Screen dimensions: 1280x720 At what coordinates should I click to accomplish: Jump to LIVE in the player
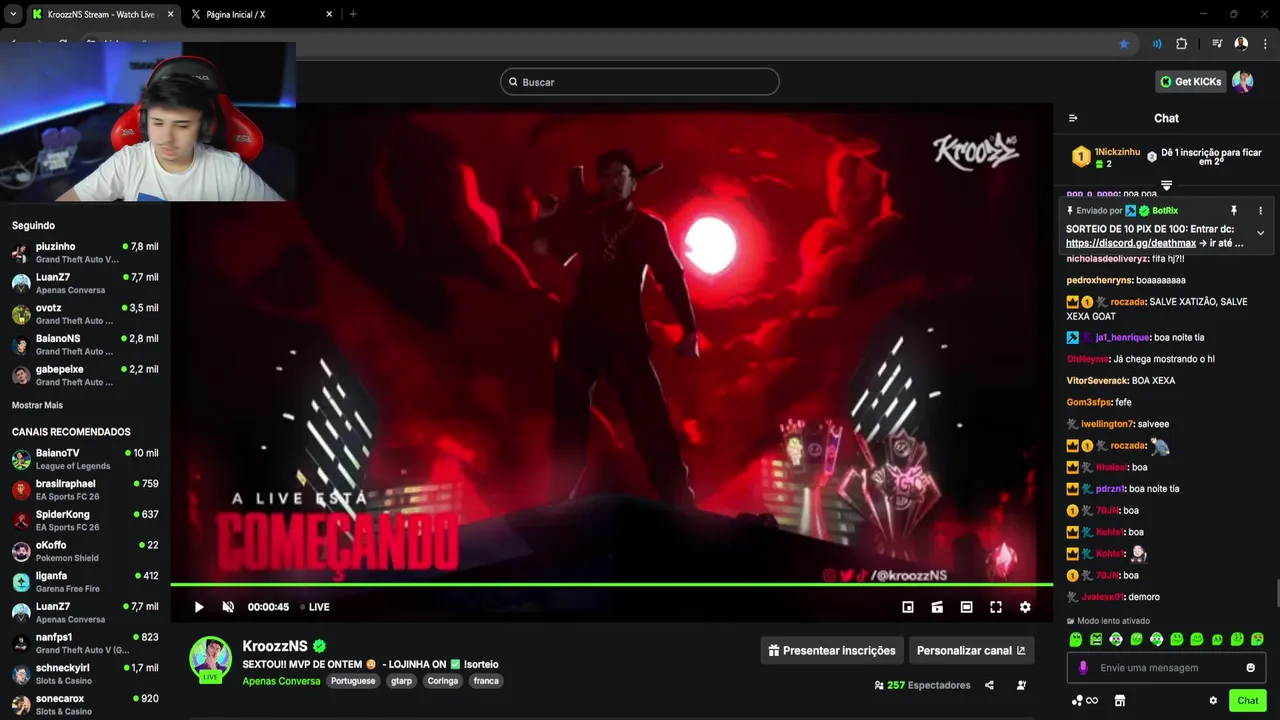(x=314, y=607)
